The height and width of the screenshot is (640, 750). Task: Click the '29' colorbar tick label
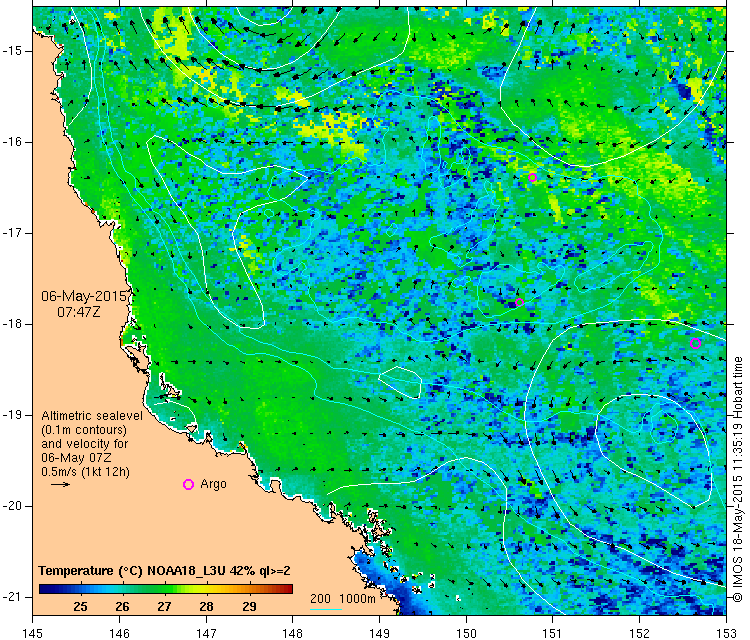(x=249, y=607)
